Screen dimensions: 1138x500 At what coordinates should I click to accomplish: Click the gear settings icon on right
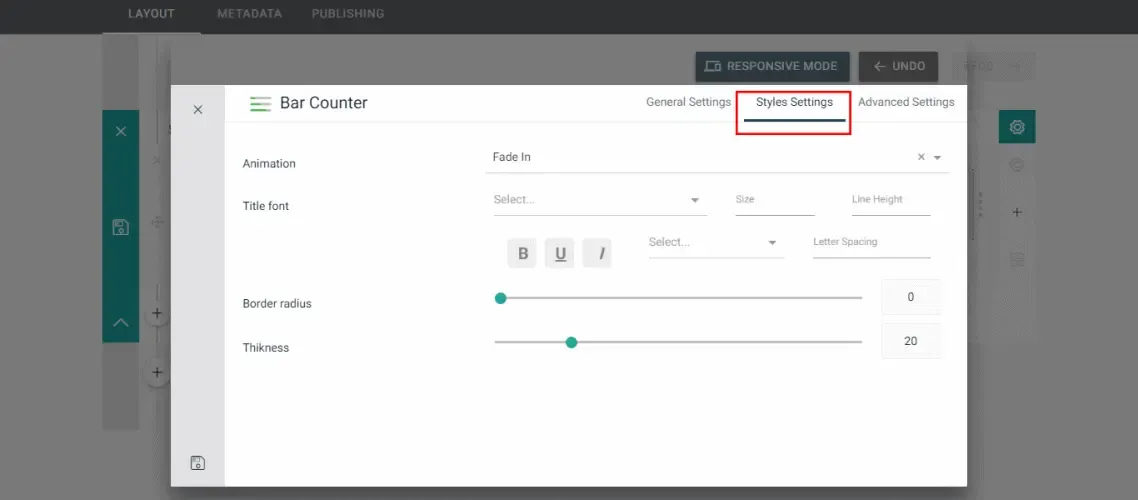pyautogui.click(x=1017, y=127)
